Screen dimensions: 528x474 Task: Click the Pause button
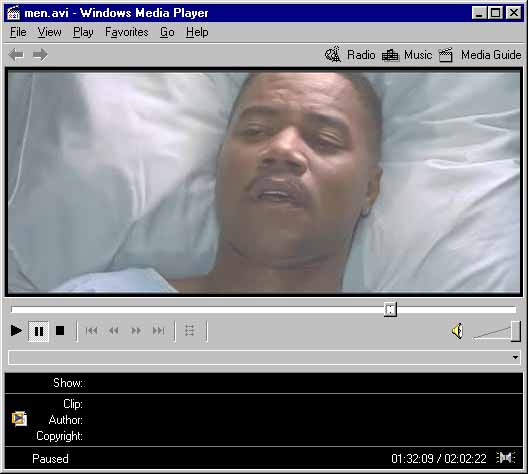click(38, 331)
